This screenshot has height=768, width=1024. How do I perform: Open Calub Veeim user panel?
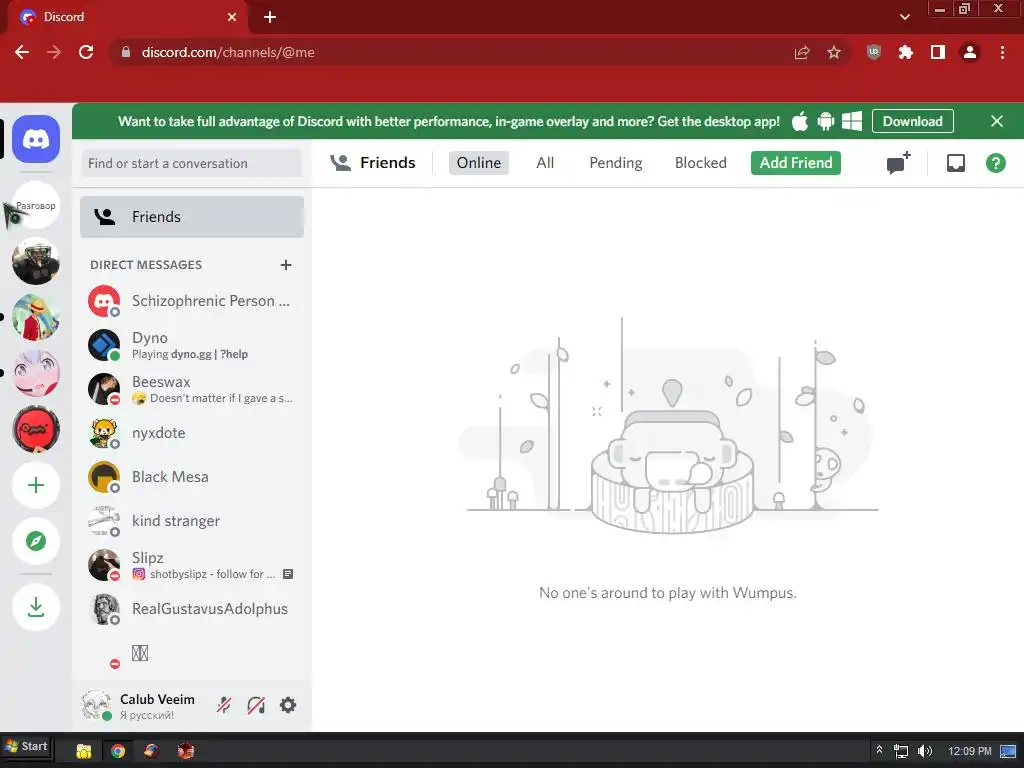[140, 706]
